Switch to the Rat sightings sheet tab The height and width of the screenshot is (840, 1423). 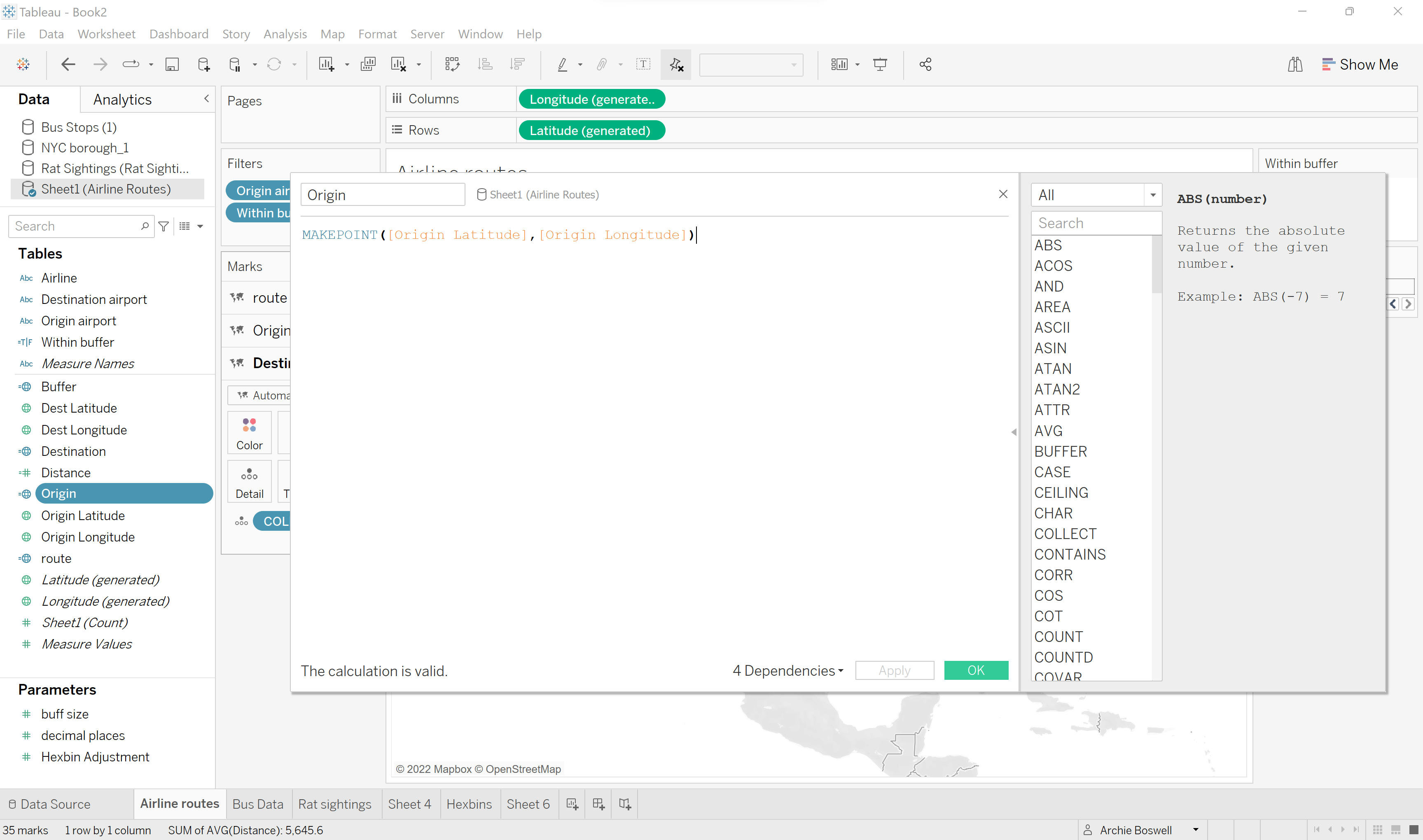tap(334, 804)
